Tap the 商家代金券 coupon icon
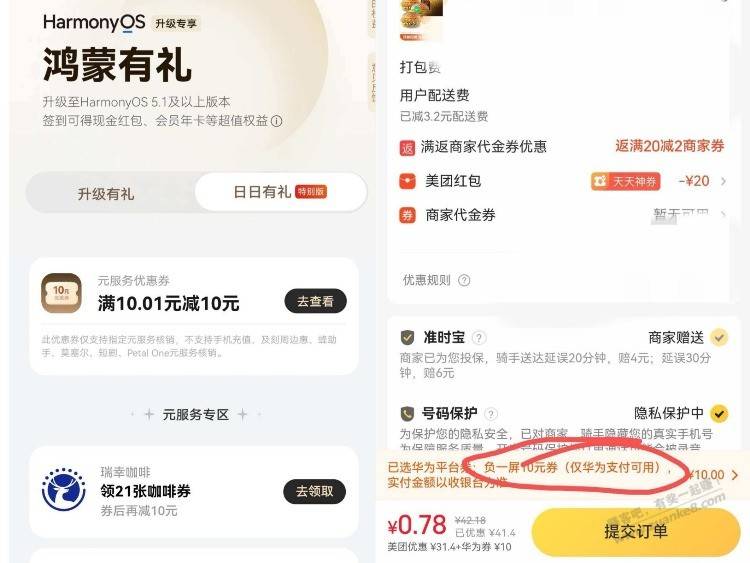The height and width of the screenshot is (563, 750). (x=408, y=215)
